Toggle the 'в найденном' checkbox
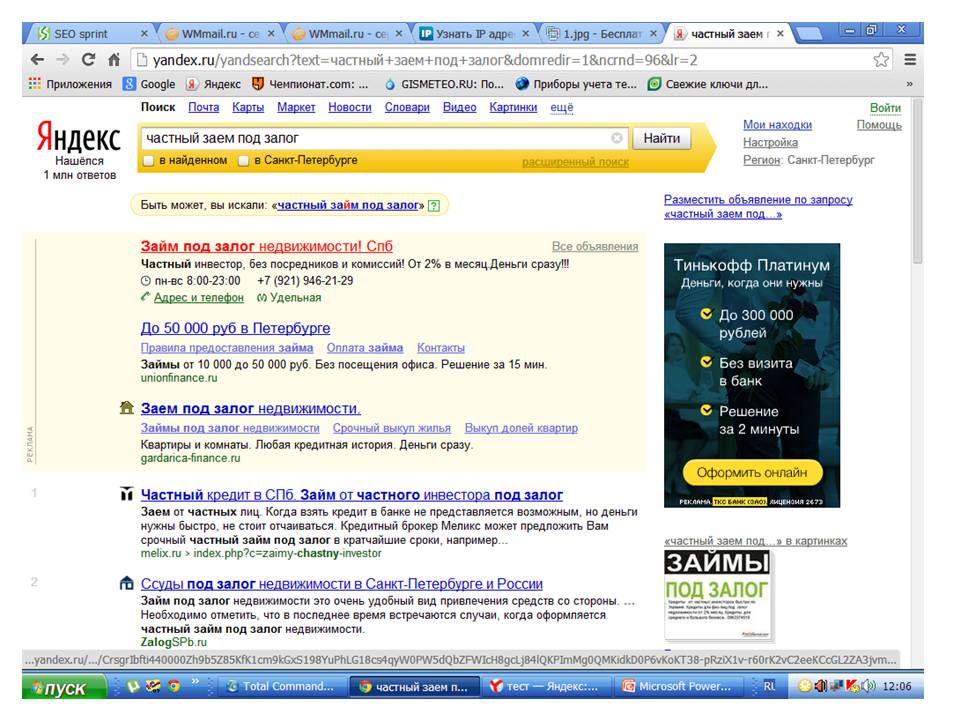 point(148,161)
